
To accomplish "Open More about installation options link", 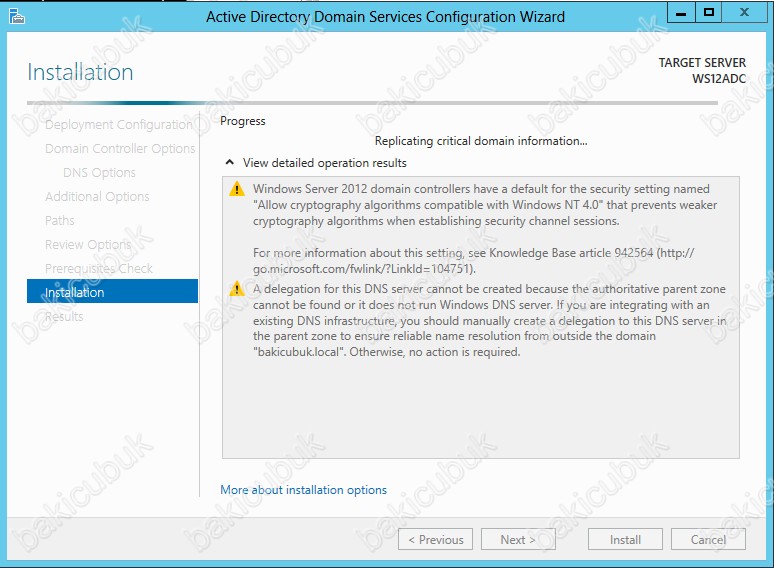I will [303, 490].
